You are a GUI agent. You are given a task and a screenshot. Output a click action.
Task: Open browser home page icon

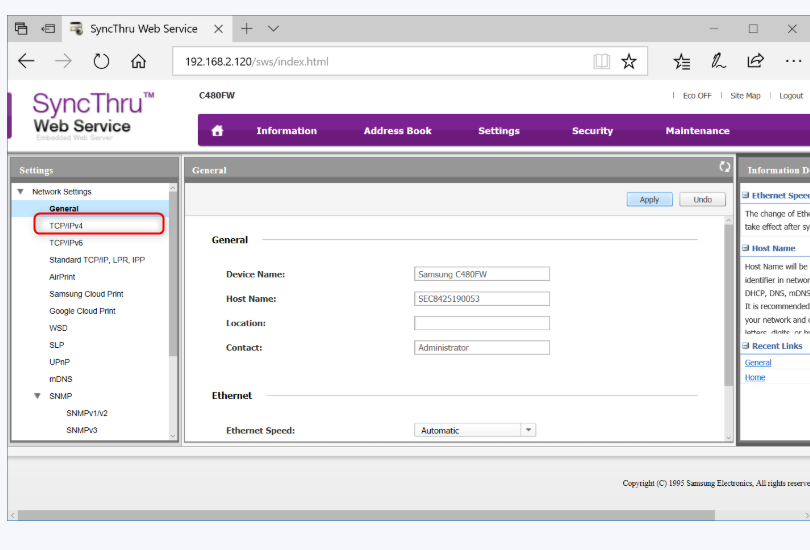coord(138,61)
